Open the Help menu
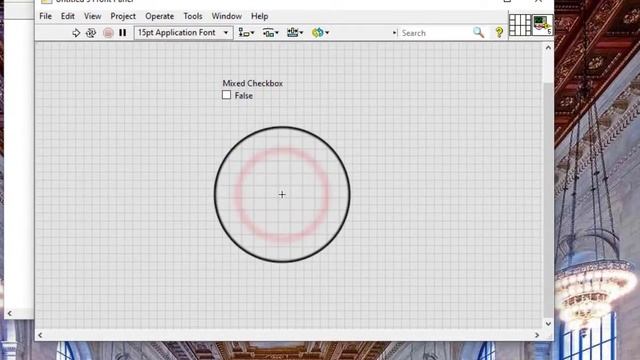 [x=260, y=16]
